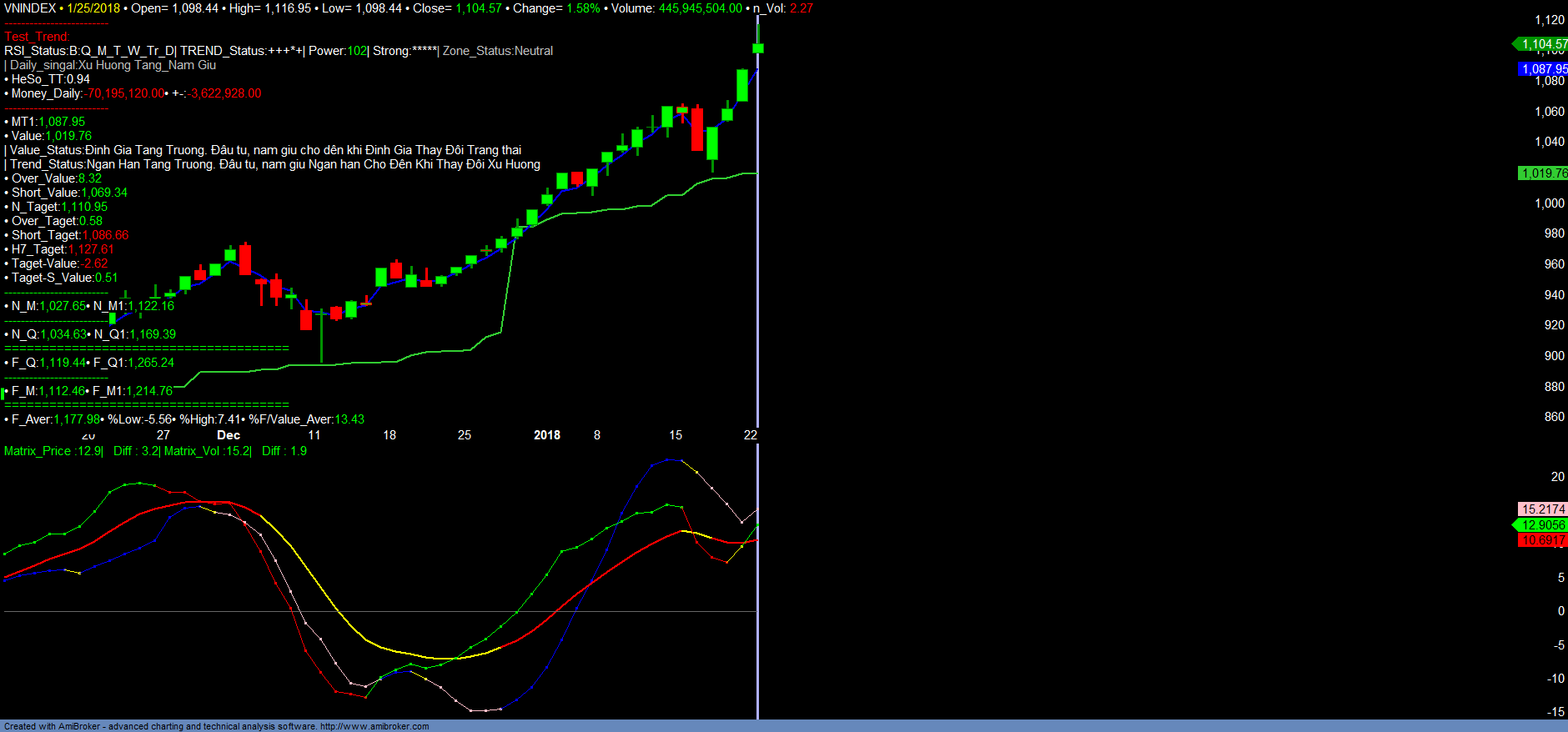This screenshot has height=732, width=1568.
Task: Click the green 12.9056 indicator label
Action: point(1543,525)
